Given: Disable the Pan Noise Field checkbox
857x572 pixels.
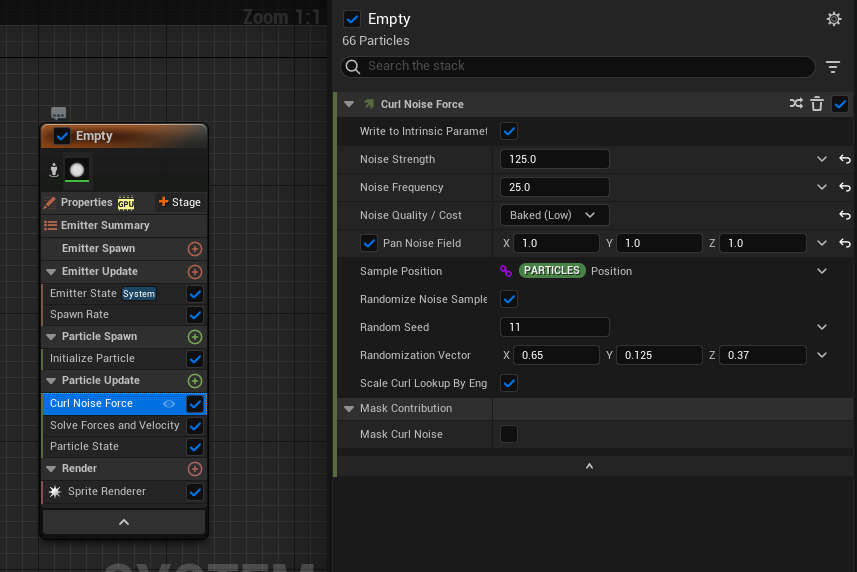Looking at the screenshot, I should [x=369, y=243].
